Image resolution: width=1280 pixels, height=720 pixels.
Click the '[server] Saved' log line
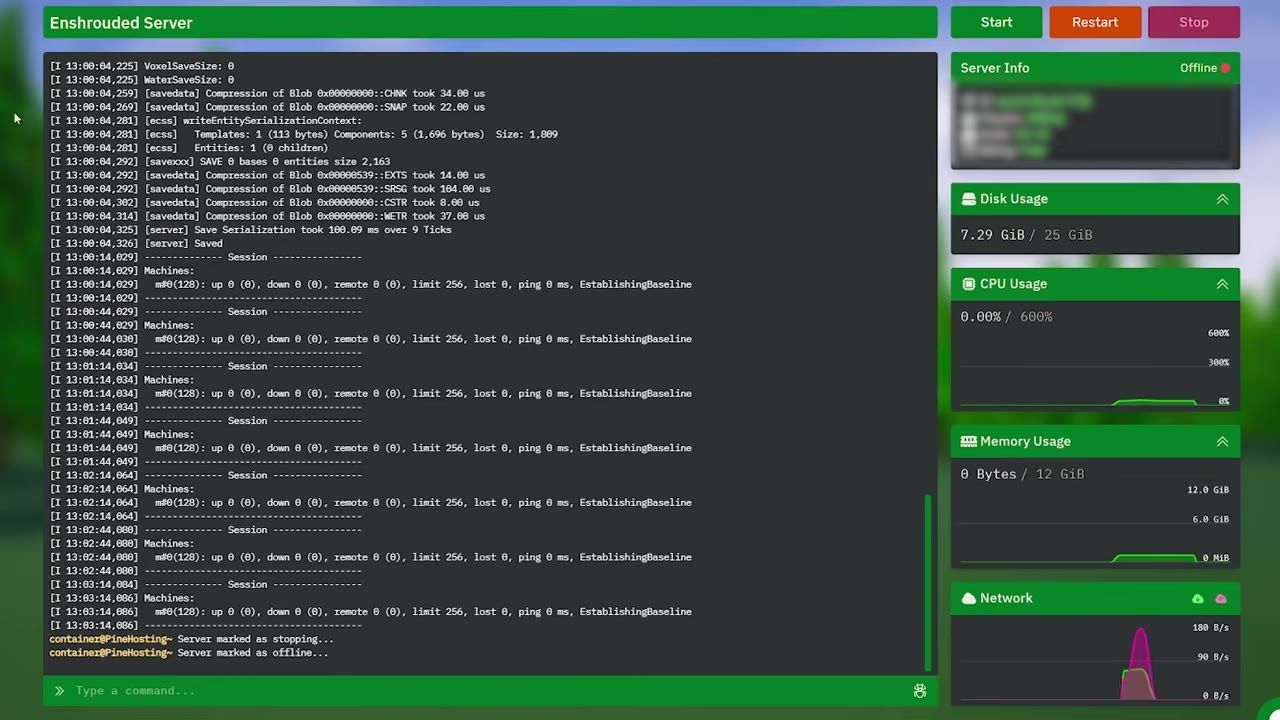(136, 243)
